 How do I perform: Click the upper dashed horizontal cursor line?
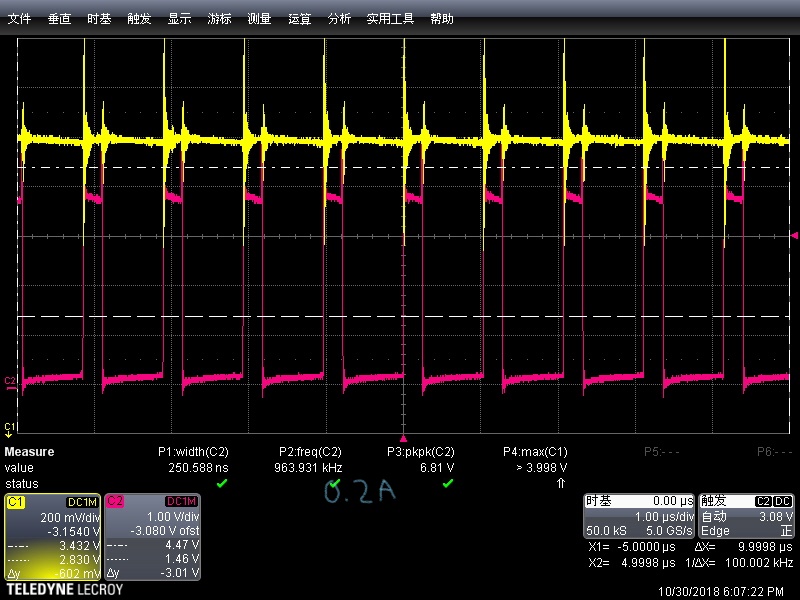click(x=404, y=167)
